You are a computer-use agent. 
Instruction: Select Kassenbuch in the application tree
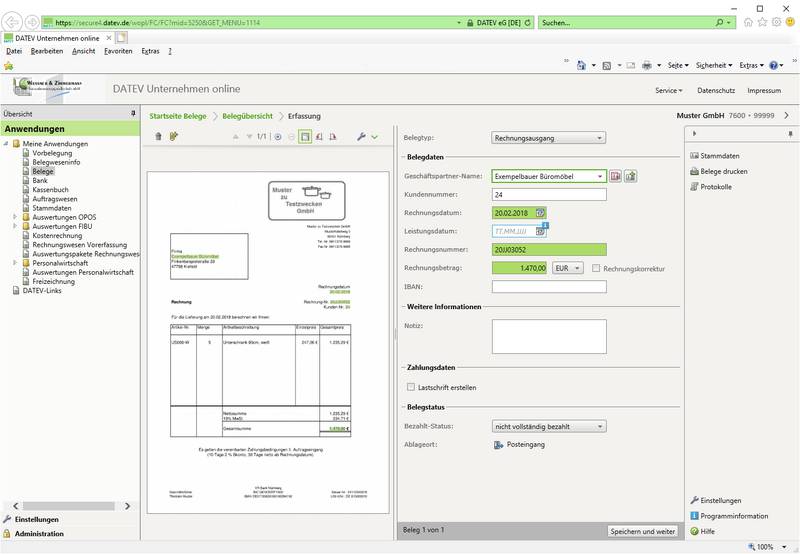click(x=50, y=190)
